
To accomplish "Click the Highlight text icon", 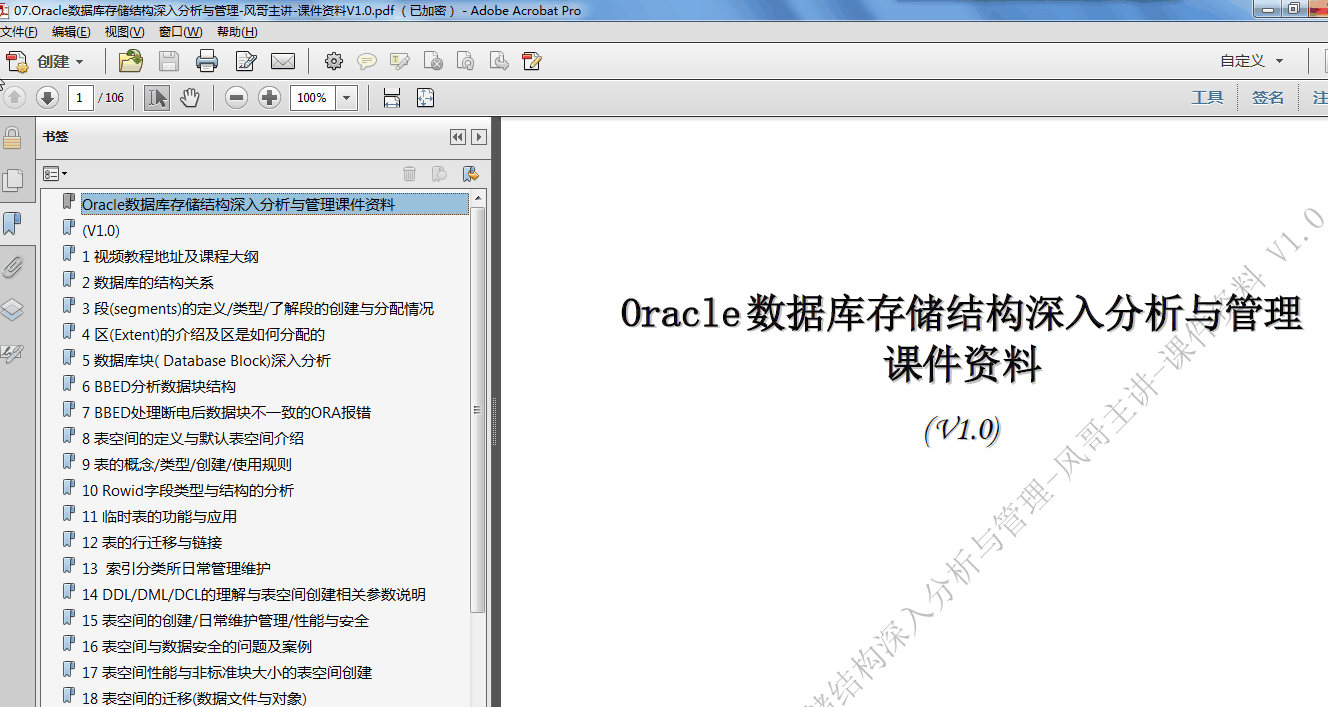I will point(400,61).
